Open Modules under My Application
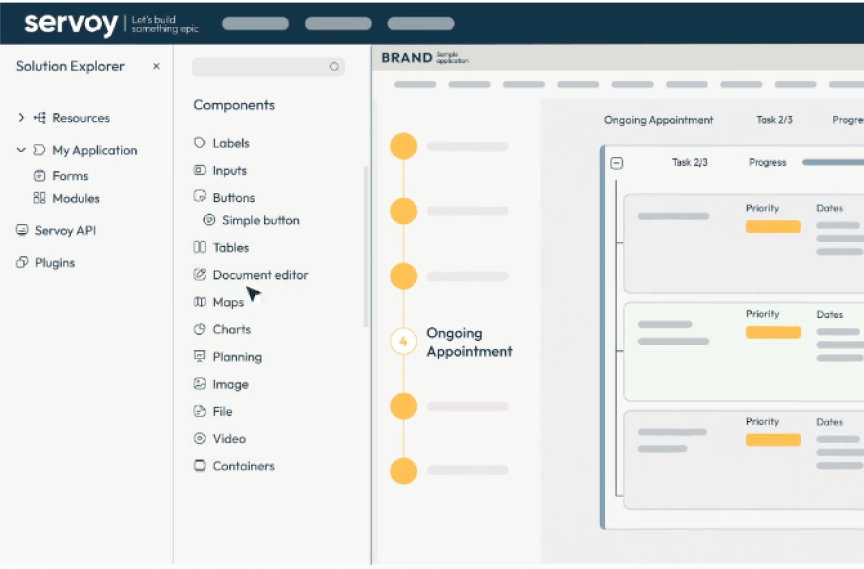This screenshot has height=569, width=864. tap(76, 198)
